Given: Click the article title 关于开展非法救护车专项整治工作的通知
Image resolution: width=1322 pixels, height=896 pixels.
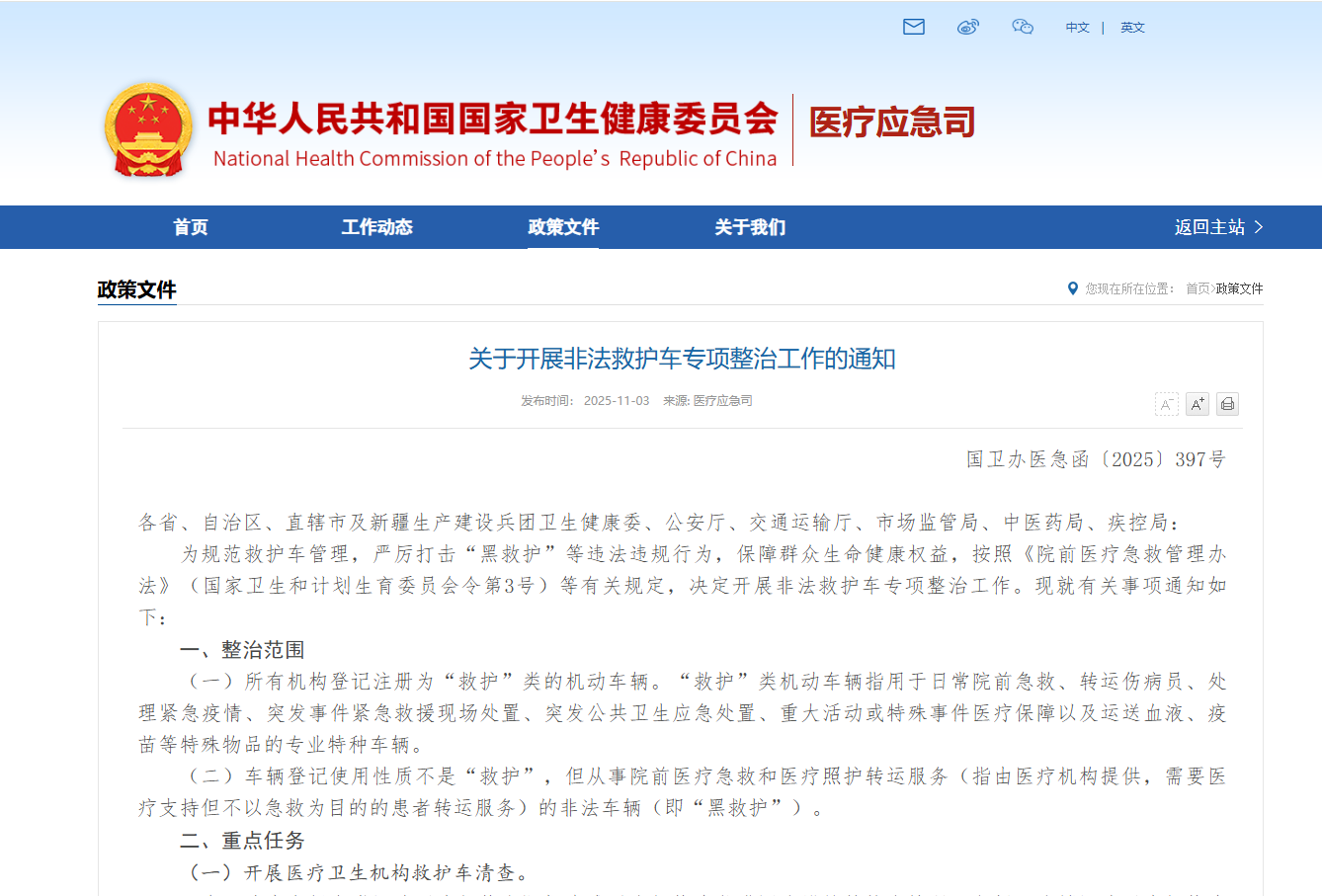Looking at the screenshot, I should click(682, 359).
